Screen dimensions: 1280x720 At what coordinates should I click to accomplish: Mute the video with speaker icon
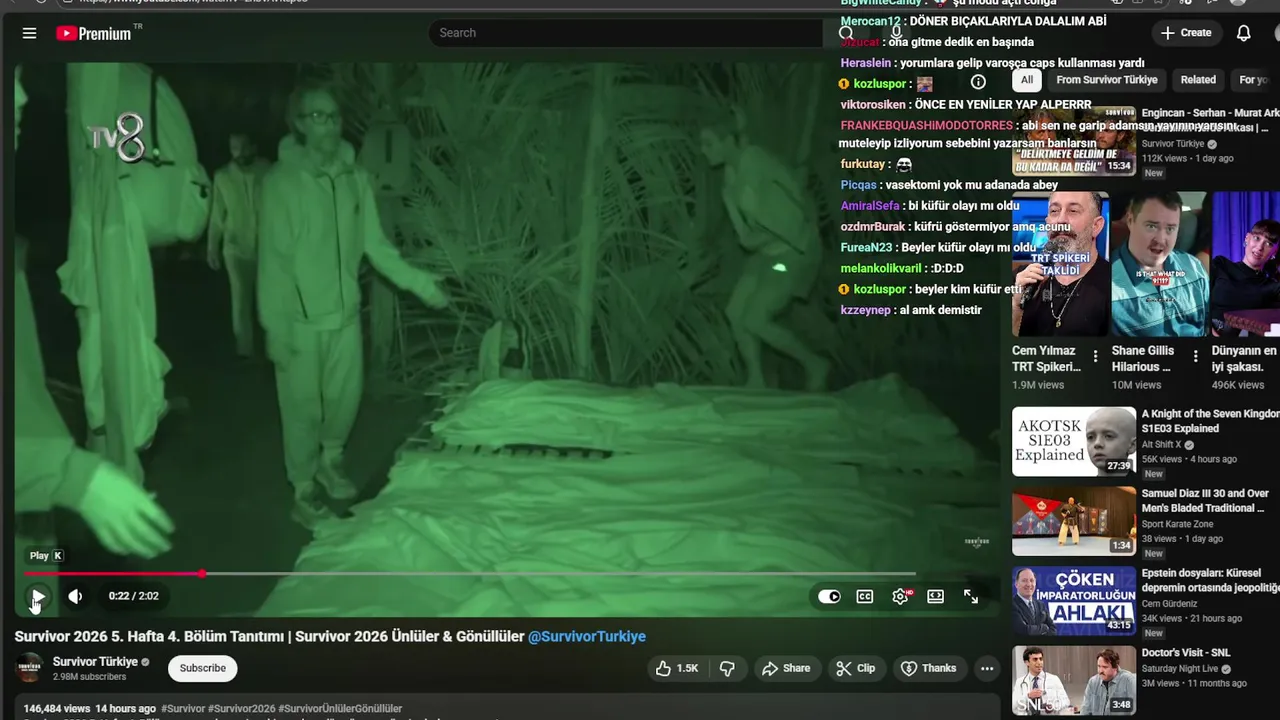tap(75, 596)
